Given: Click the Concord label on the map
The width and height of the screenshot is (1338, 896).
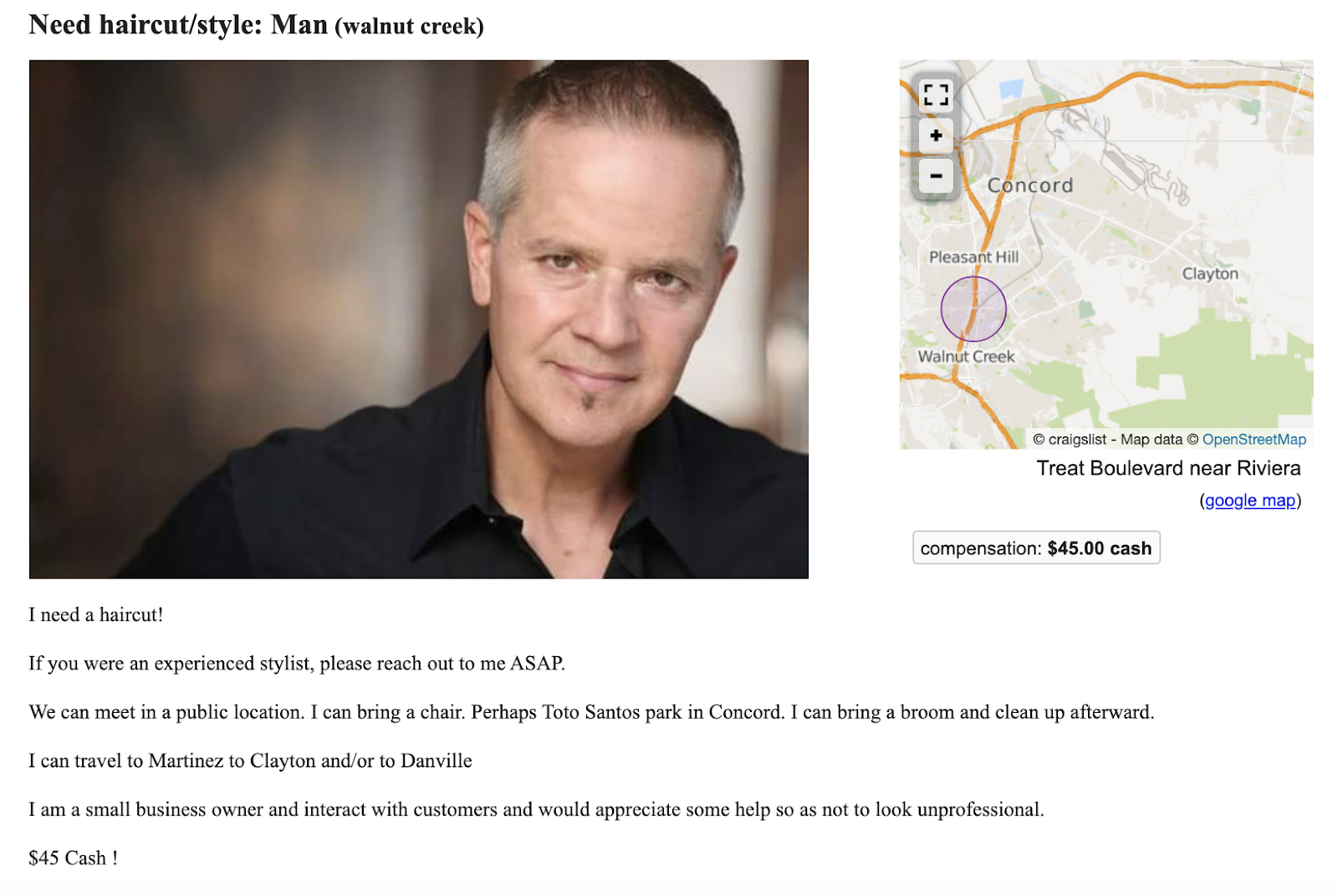Looking at the screenshot, I should 1029,186.
